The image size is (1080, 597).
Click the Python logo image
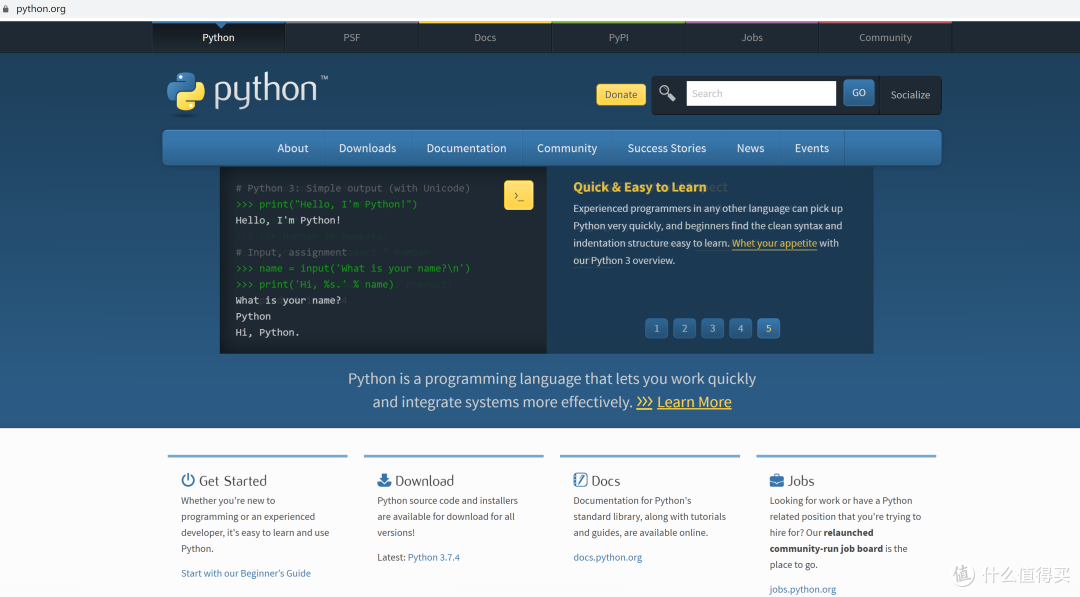[x=247, y=92]
